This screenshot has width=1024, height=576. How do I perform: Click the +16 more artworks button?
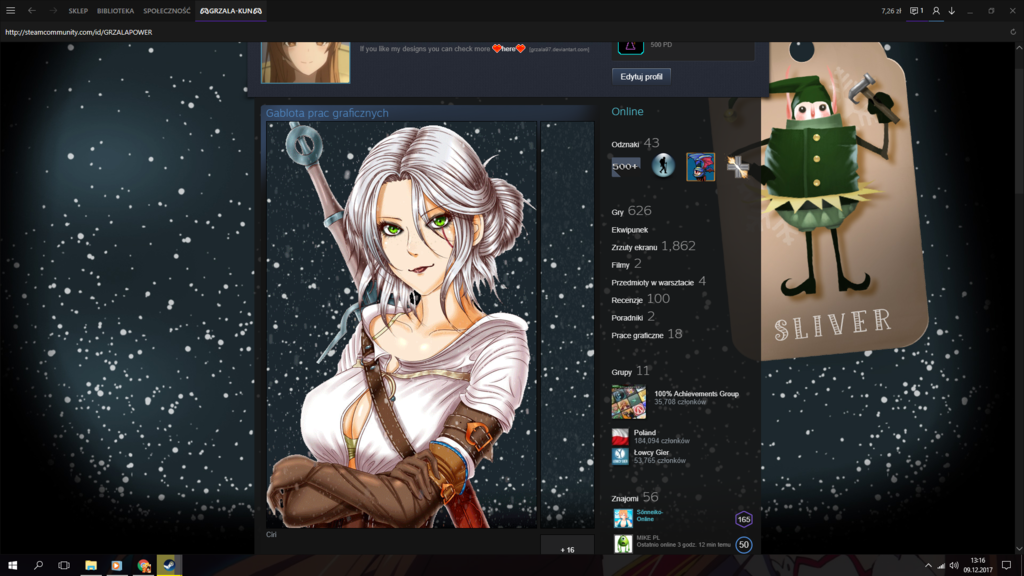568,545
